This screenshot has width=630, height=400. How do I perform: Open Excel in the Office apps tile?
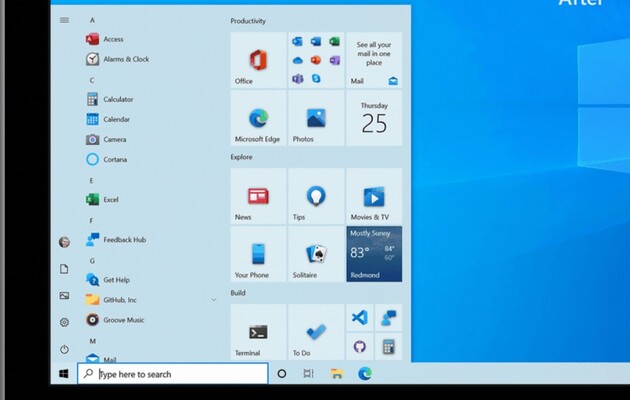coord(335,41)
